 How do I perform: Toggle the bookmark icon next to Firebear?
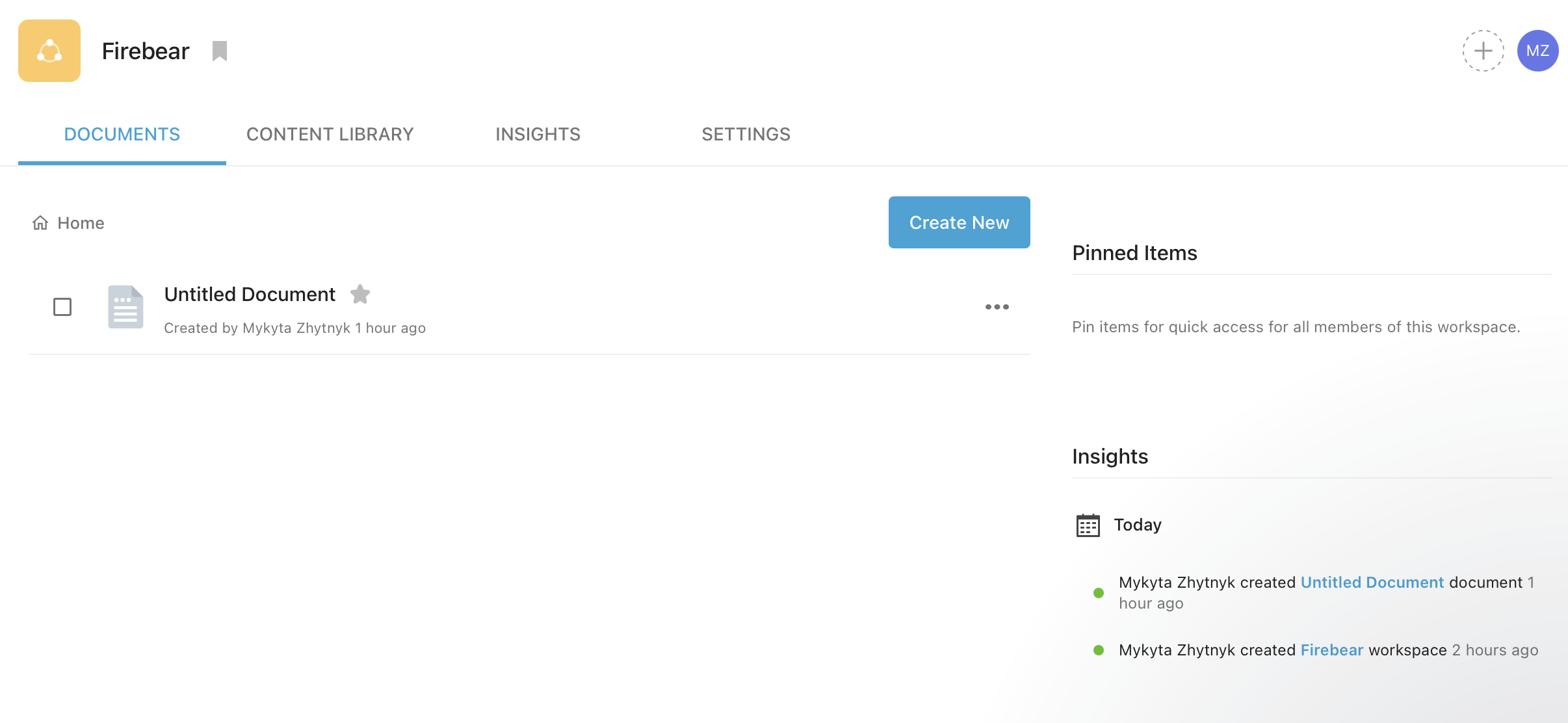tap(220, 51)
